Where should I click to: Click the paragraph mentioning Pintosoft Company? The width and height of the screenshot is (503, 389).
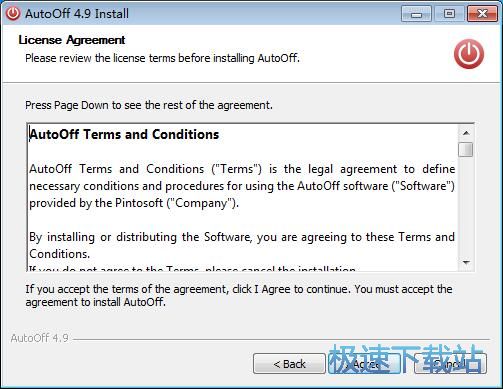coord(242,186)
